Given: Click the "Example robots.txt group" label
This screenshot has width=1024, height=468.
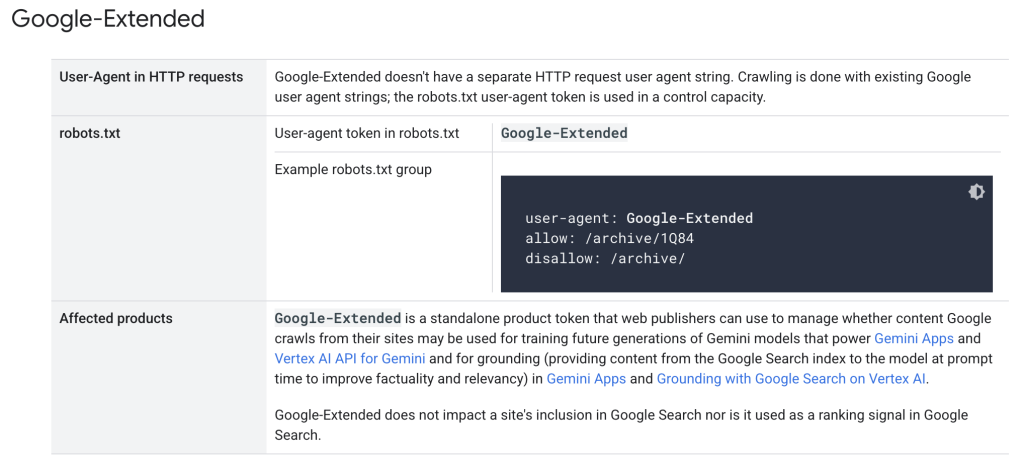Looking at the screenshot, I should click(x=353, y=169).
